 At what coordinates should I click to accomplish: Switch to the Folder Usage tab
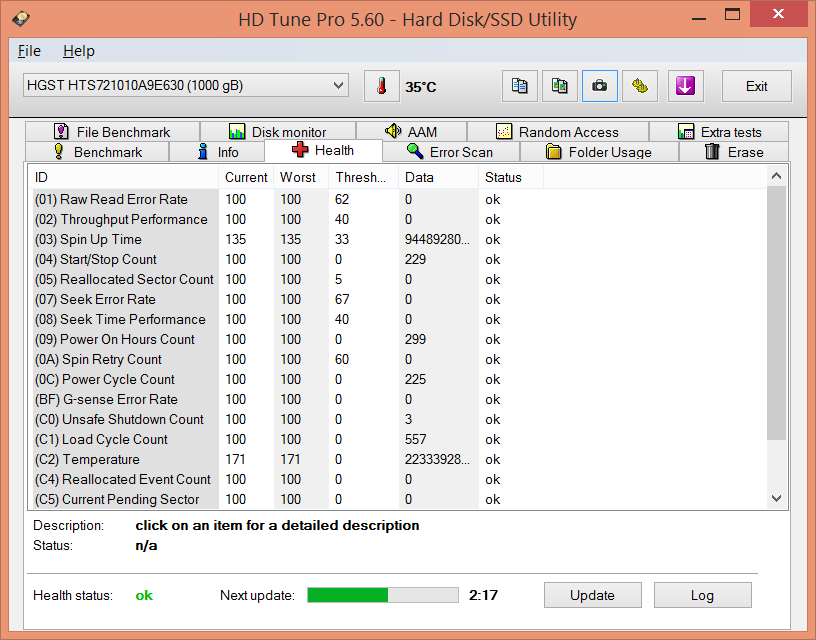(599, 152)
